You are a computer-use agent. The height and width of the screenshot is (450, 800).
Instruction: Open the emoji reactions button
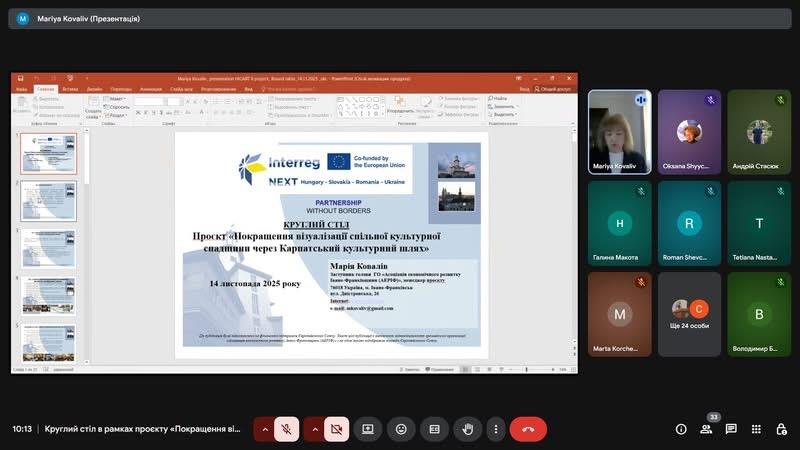point(402,429)
